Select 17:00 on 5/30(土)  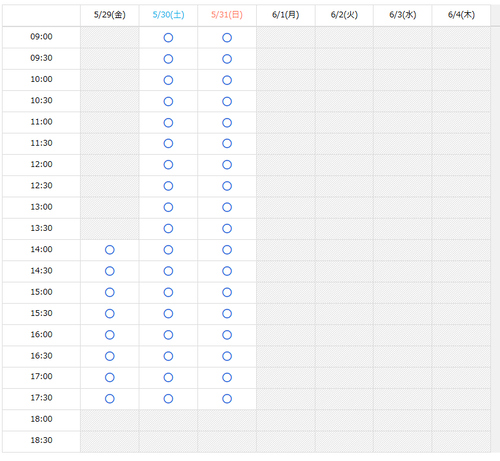(x=168, y=377)
